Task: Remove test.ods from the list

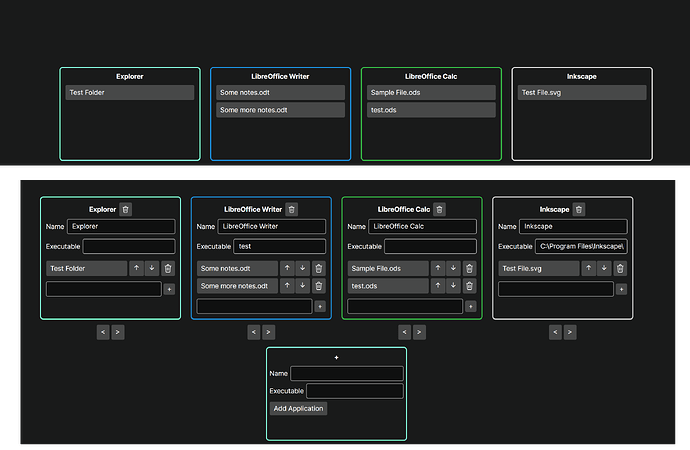Action: click(x=469, y=285)
